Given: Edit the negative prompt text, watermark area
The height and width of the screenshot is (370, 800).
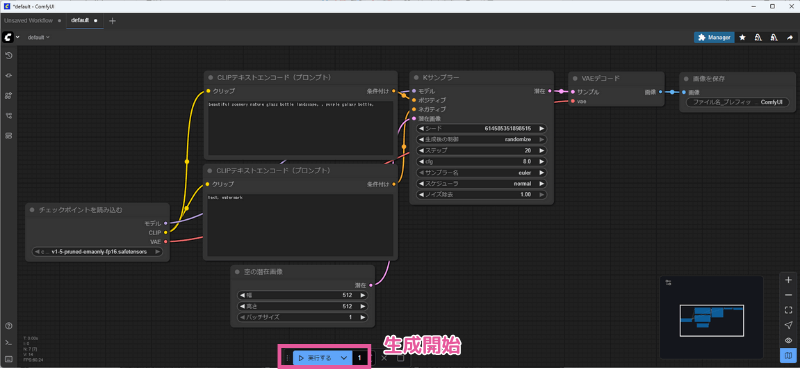Looking at the screenshot, I should point(300,225).
